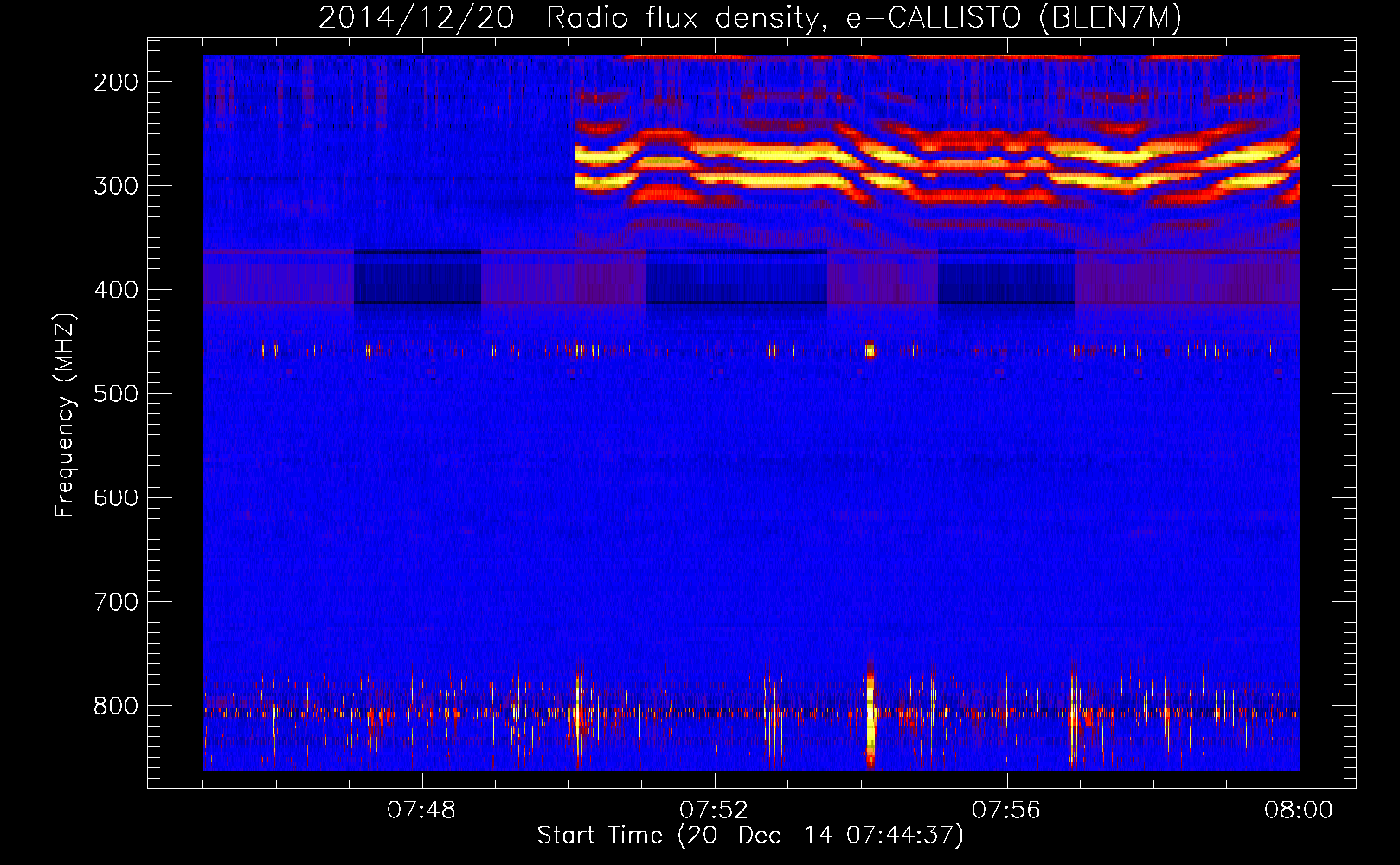1400x865 pixels.
Task: Click the 'Frequency (MHZ)' axis label
Action: 66,414
